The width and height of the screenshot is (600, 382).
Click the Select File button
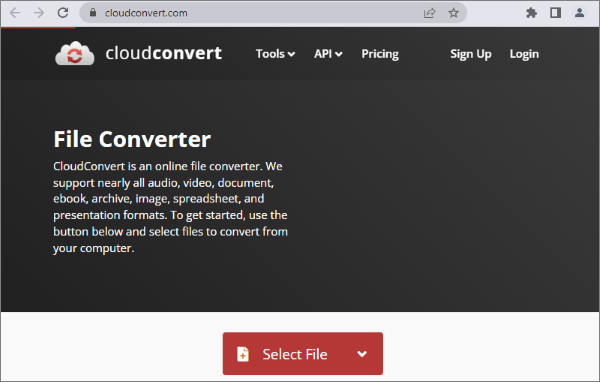(303, 354)
